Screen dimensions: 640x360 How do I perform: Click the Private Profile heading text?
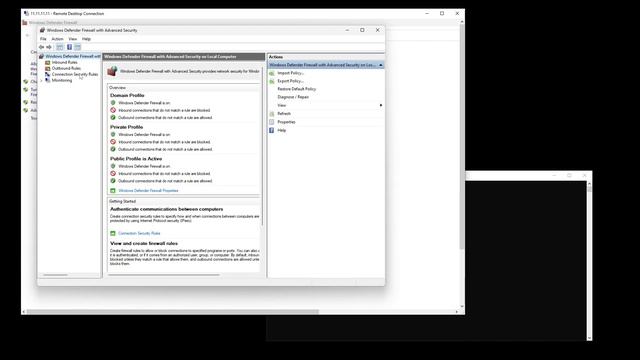pyautogui.click(x=127, y=127)
